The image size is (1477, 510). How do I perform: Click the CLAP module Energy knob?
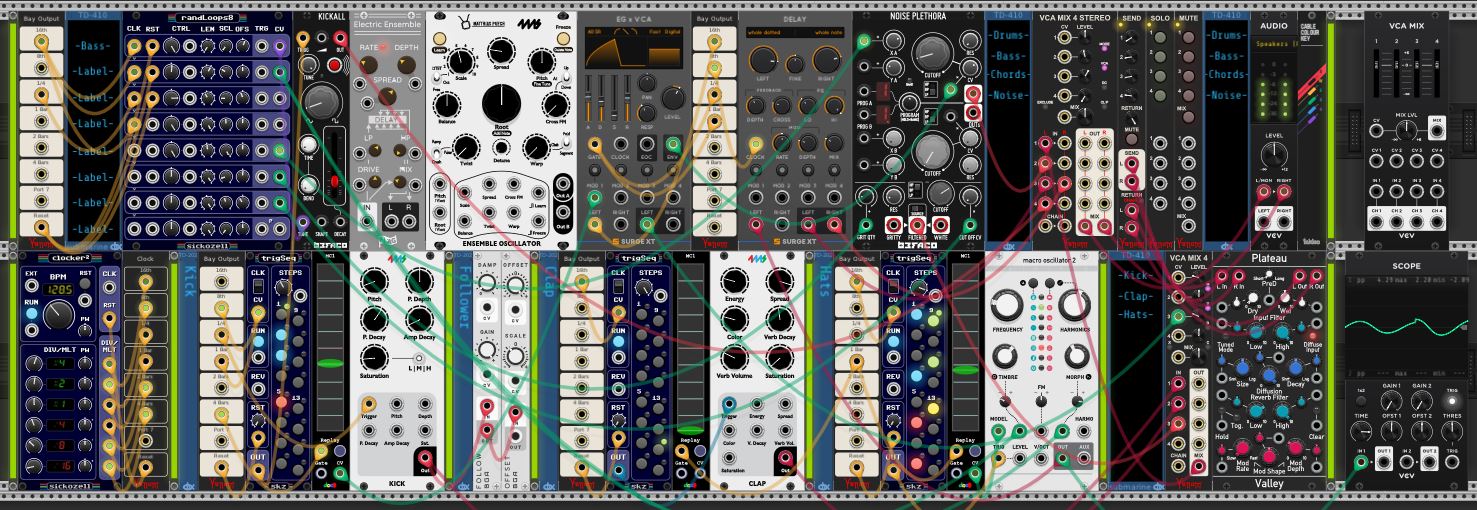pyautogui.click(x=733, y=283)
